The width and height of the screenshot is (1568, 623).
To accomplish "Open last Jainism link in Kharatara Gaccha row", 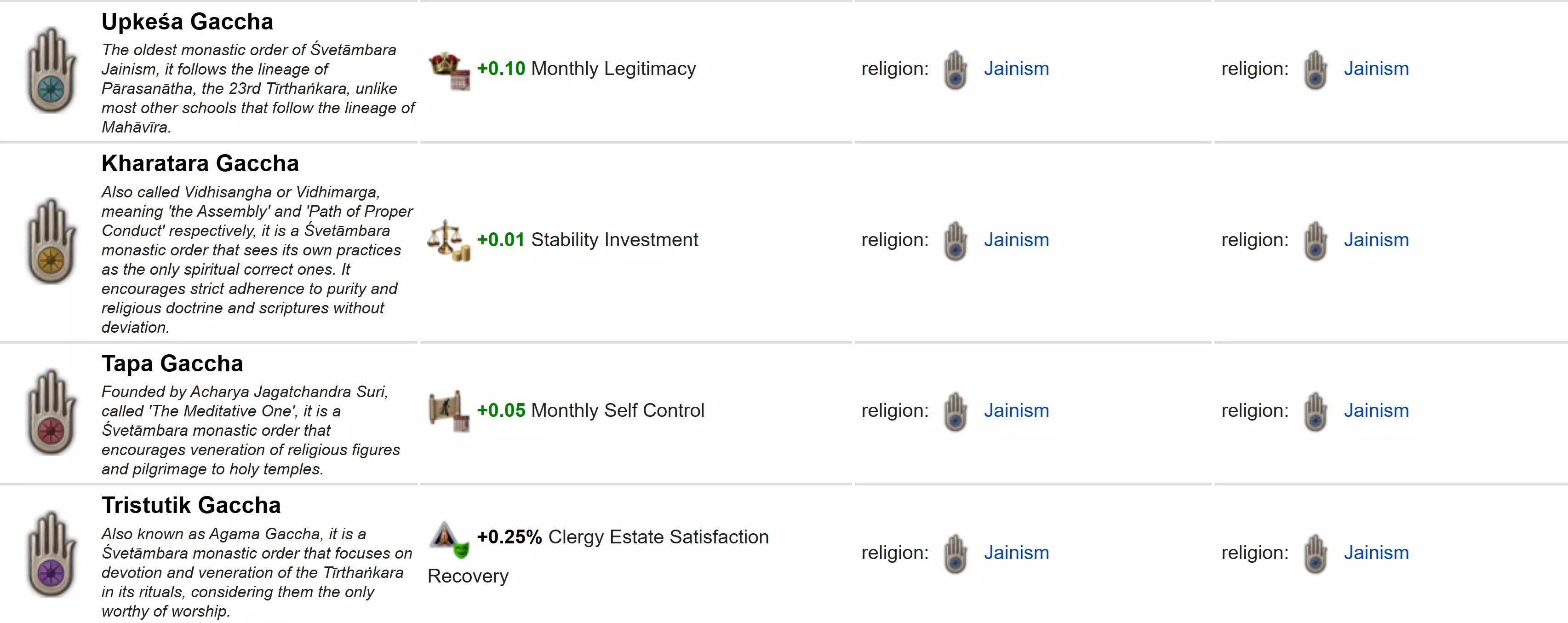I will coord(1376,240).
